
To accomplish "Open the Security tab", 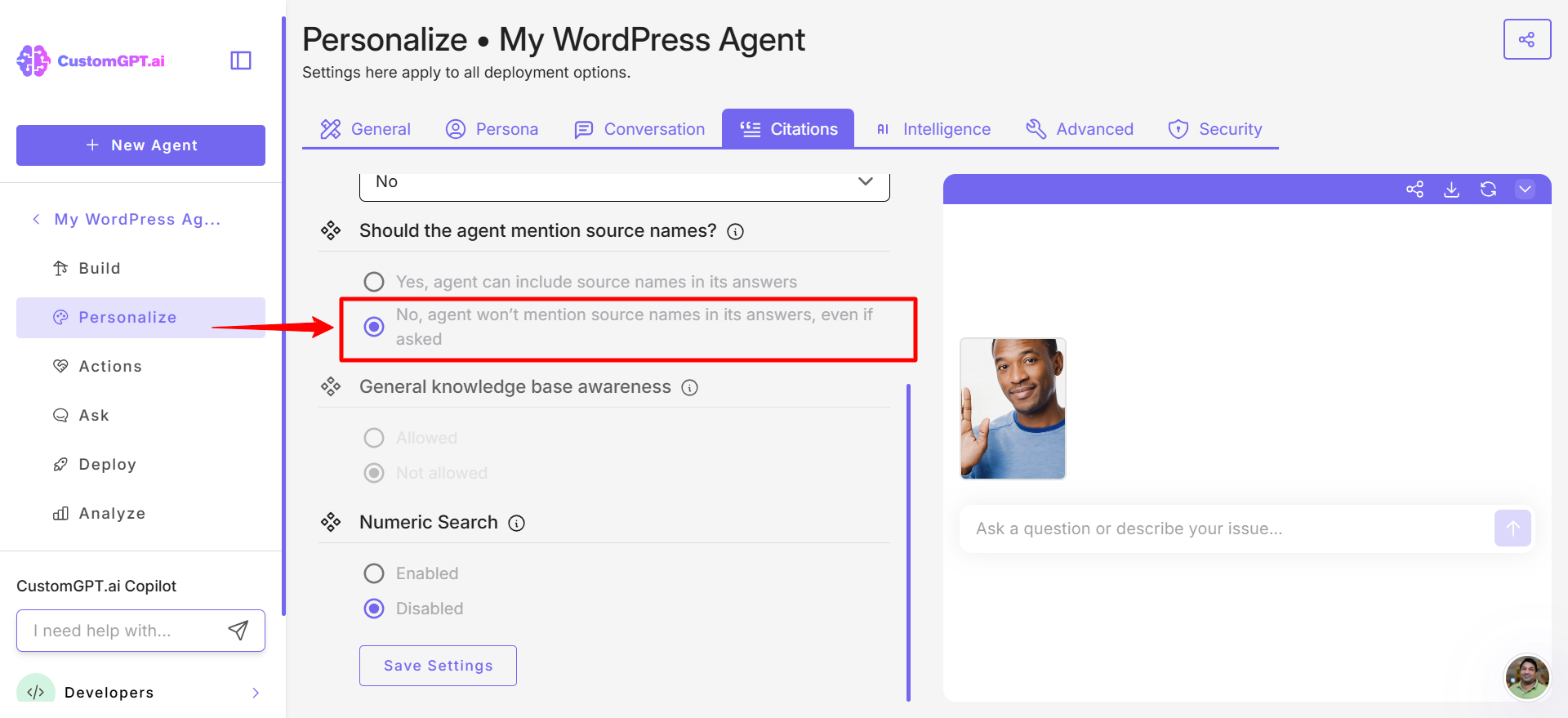I will (x=1215, y=129).
